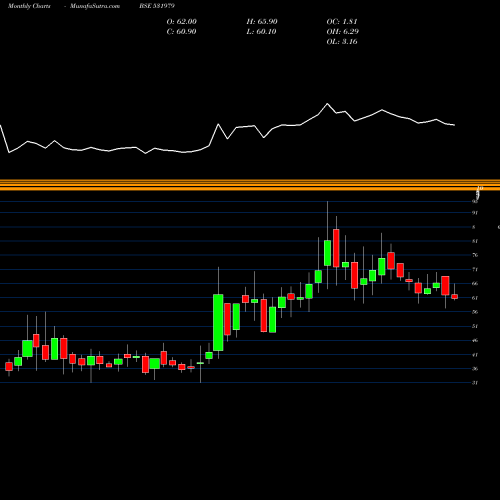
Task: Click the last red candle on the chart
Action: click(455, 296)
